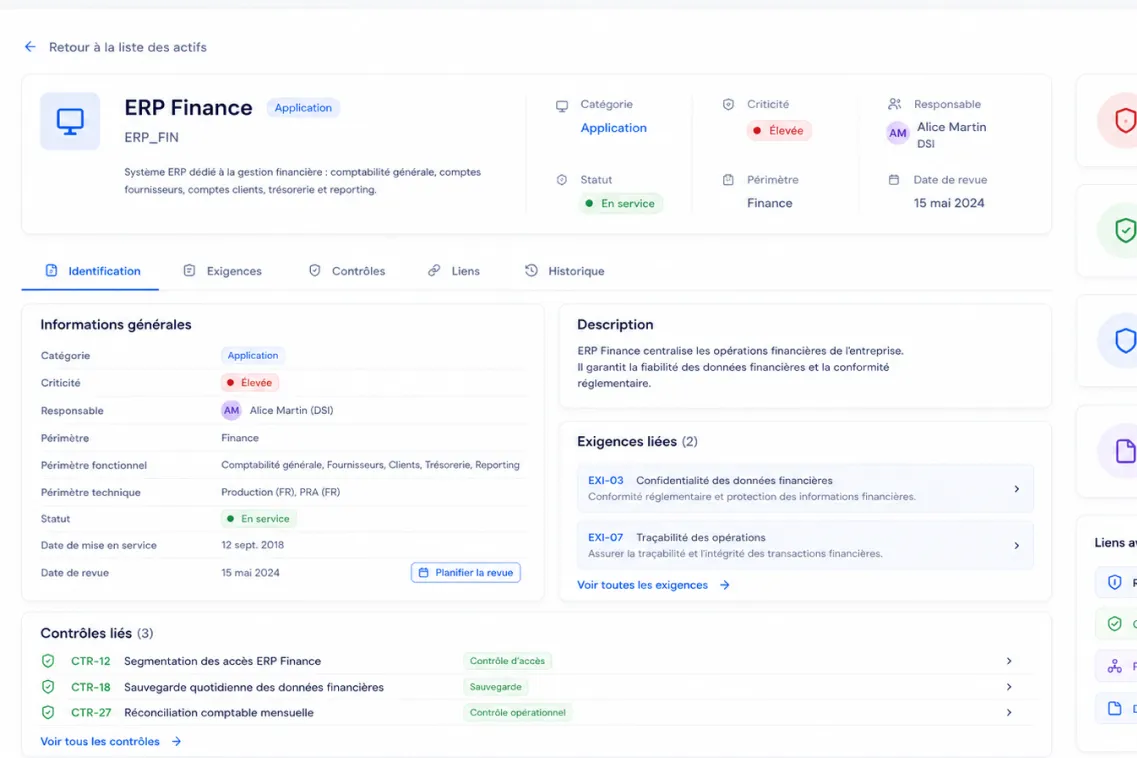1137x758 pixels.
Task: Click the CTR-12 identifier
Action: pyautogui.click(x=91, y=661)
